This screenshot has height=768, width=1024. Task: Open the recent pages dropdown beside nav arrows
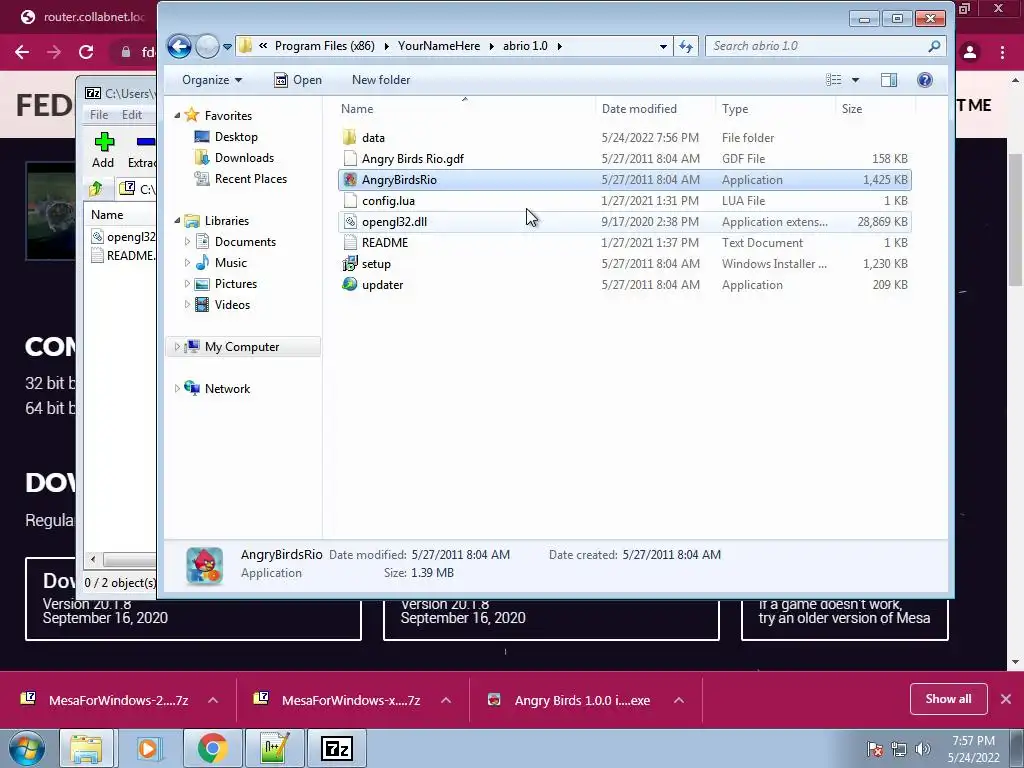(227, 46)
